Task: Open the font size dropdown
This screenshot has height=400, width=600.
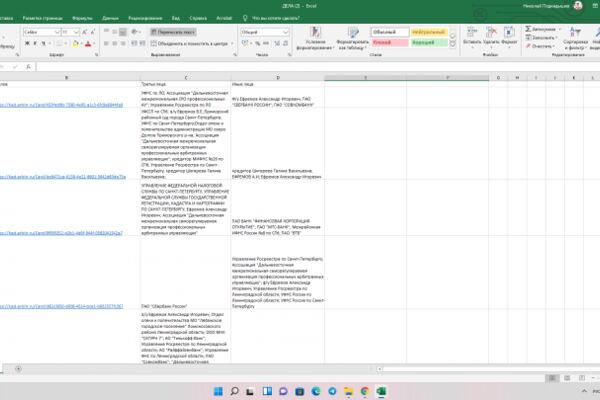Action: pos(76,32)
